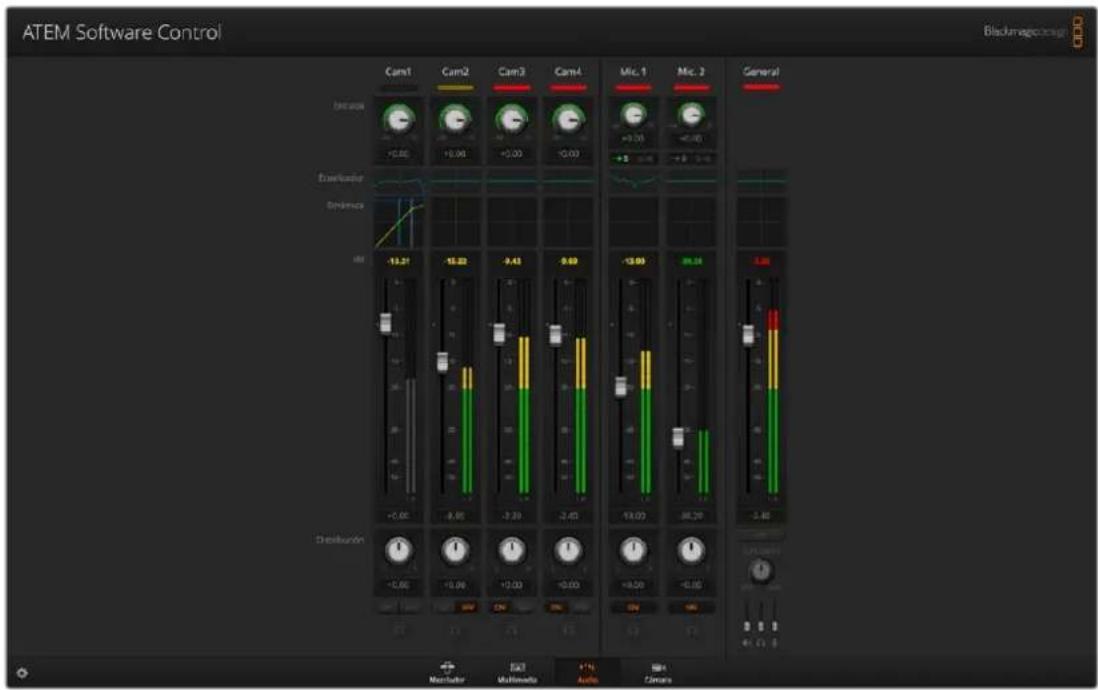Click the General monitor level knob
1098x690 pixels.
tap(761, 571)
